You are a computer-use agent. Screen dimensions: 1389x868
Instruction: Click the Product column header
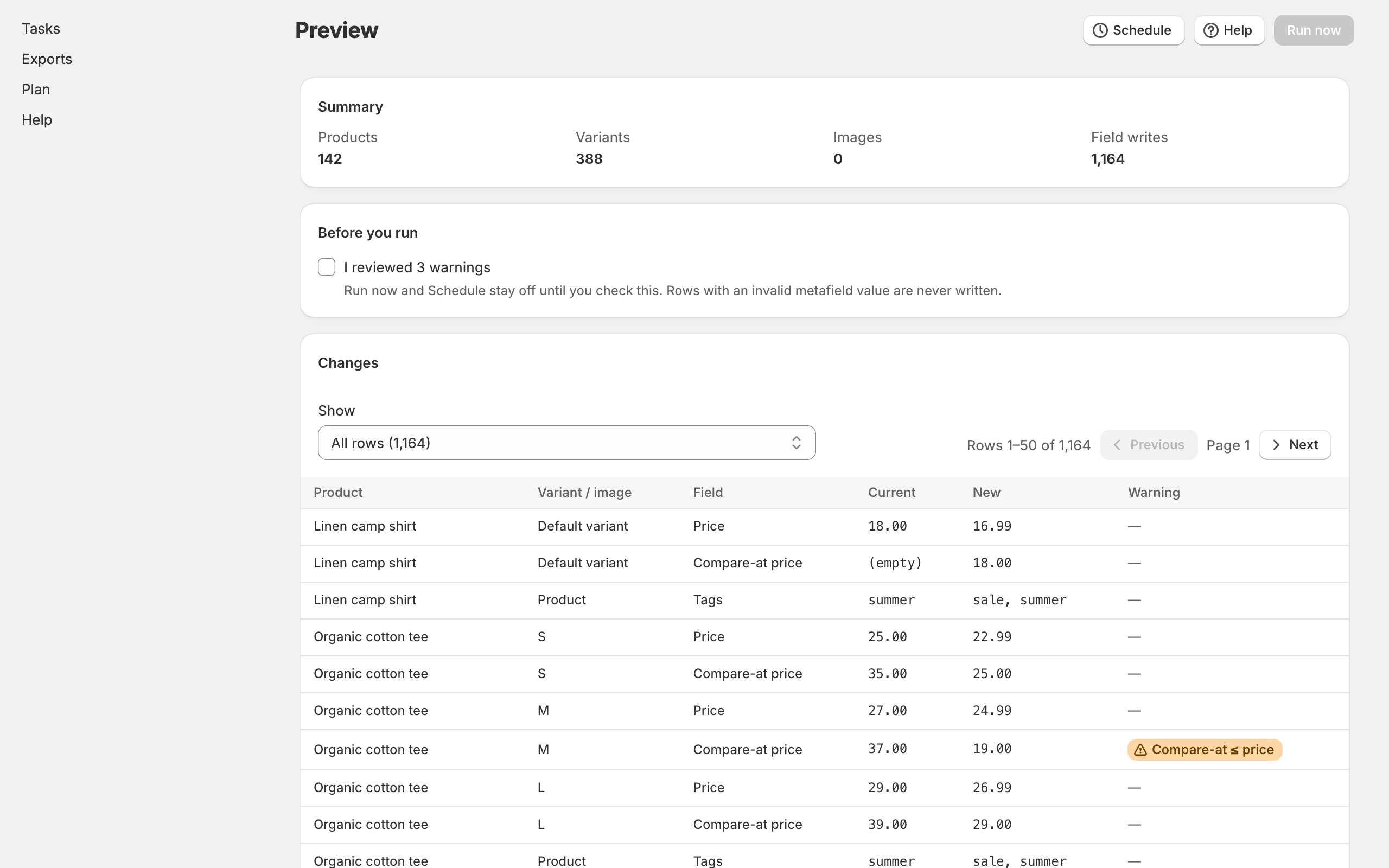338,493
